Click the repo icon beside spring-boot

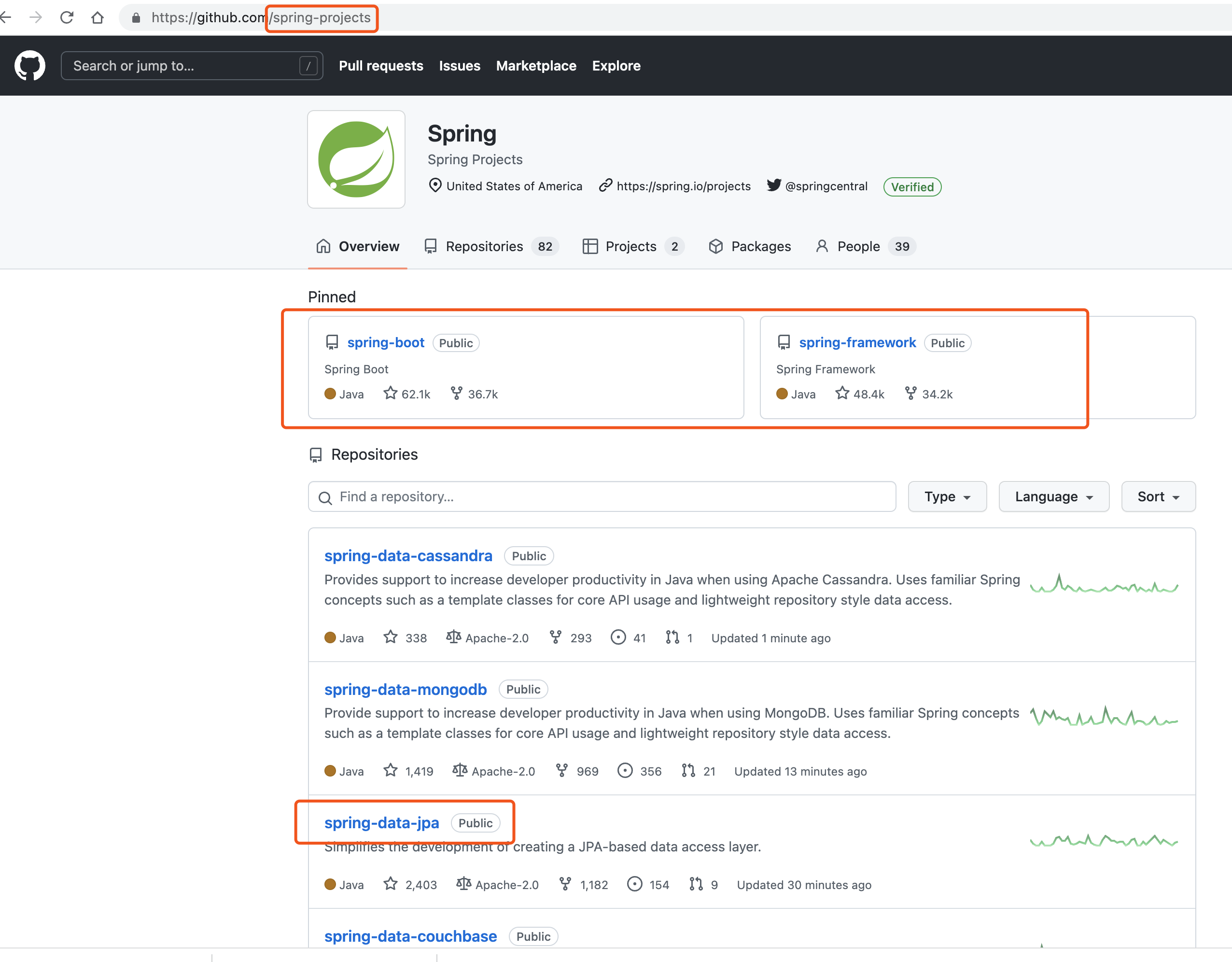coord(332,342)
